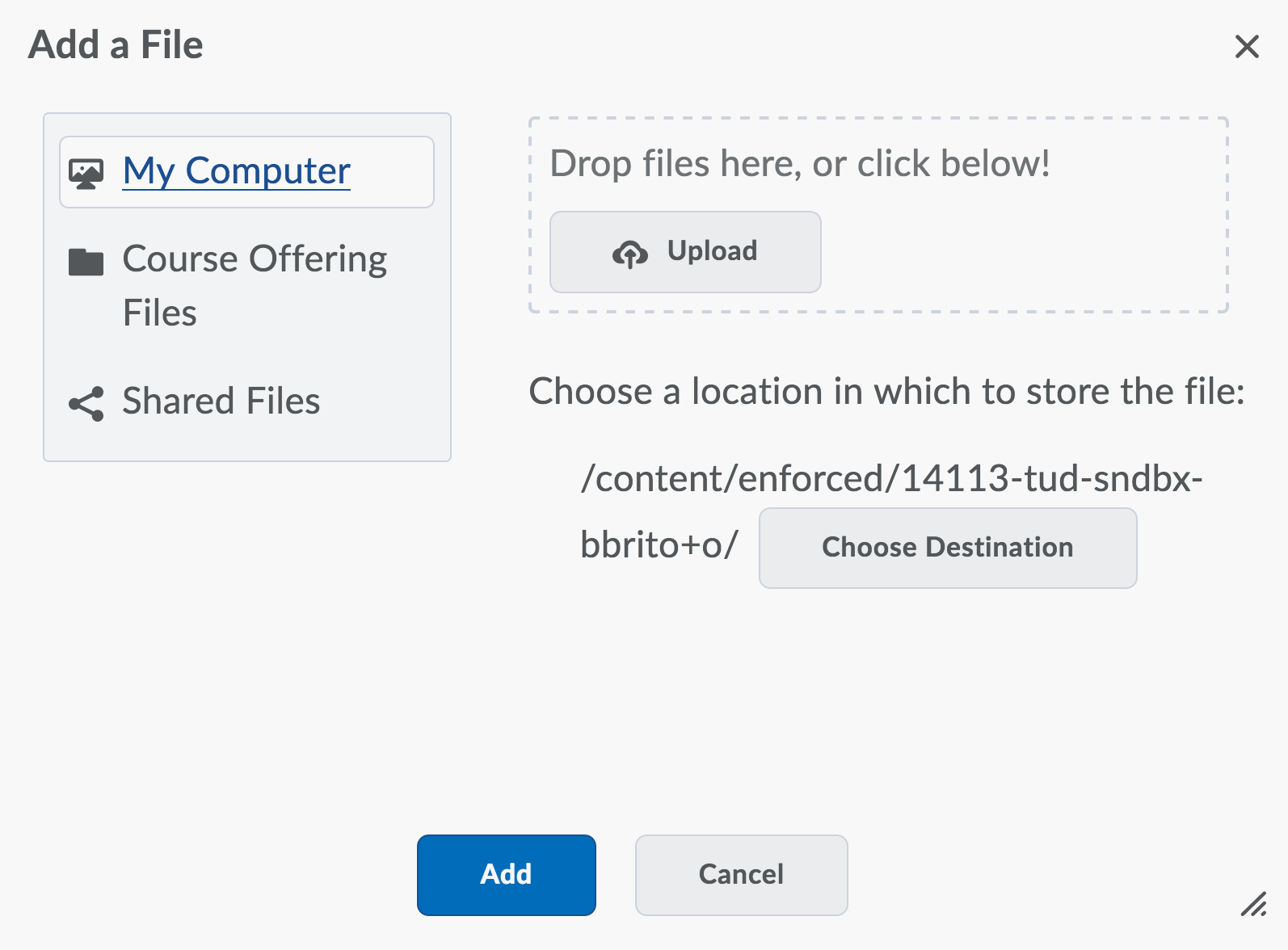Image resolution: width=1288 pixels, height=950 pixels.
Task: Close the dialog with the X icon
Action: coord(1247,47)
